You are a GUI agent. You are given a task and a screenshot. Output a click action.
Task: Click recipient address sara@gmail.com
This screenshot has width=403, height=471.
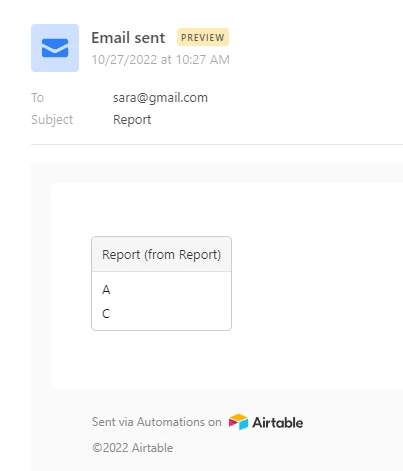[x=160, y=98]
